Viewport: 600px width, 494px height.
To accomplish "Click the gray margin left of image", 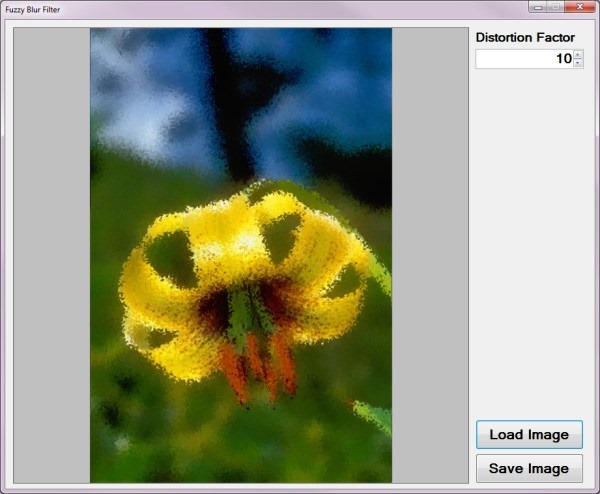I will (52, 250).
